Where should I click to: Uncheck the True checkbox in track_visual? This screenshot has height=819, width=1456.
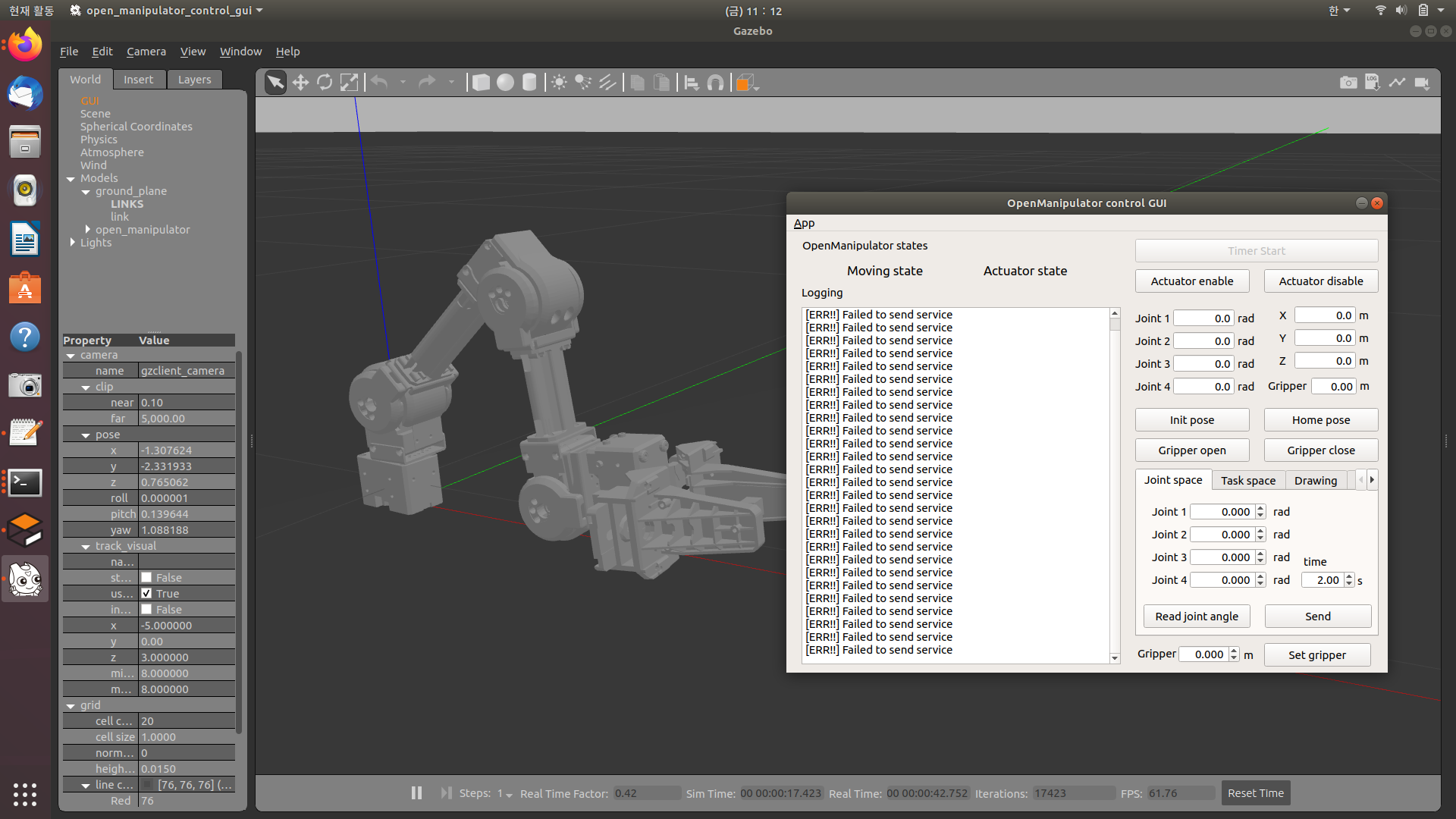point(147,594)
